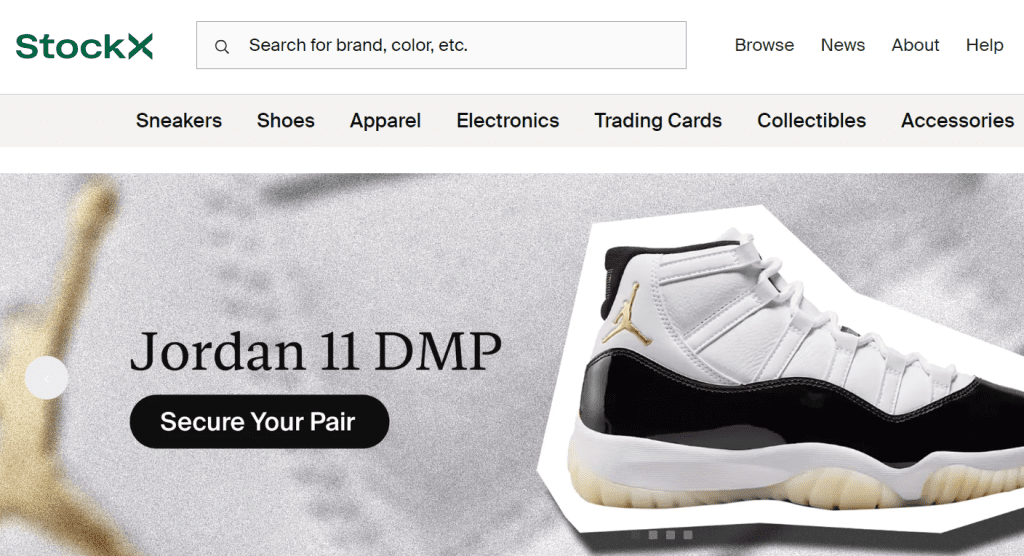Screen dimensions: 1024x556
Task: Click the Jordan 11 DMP headline
Action: pyautogui.click(x=316, y=351)
